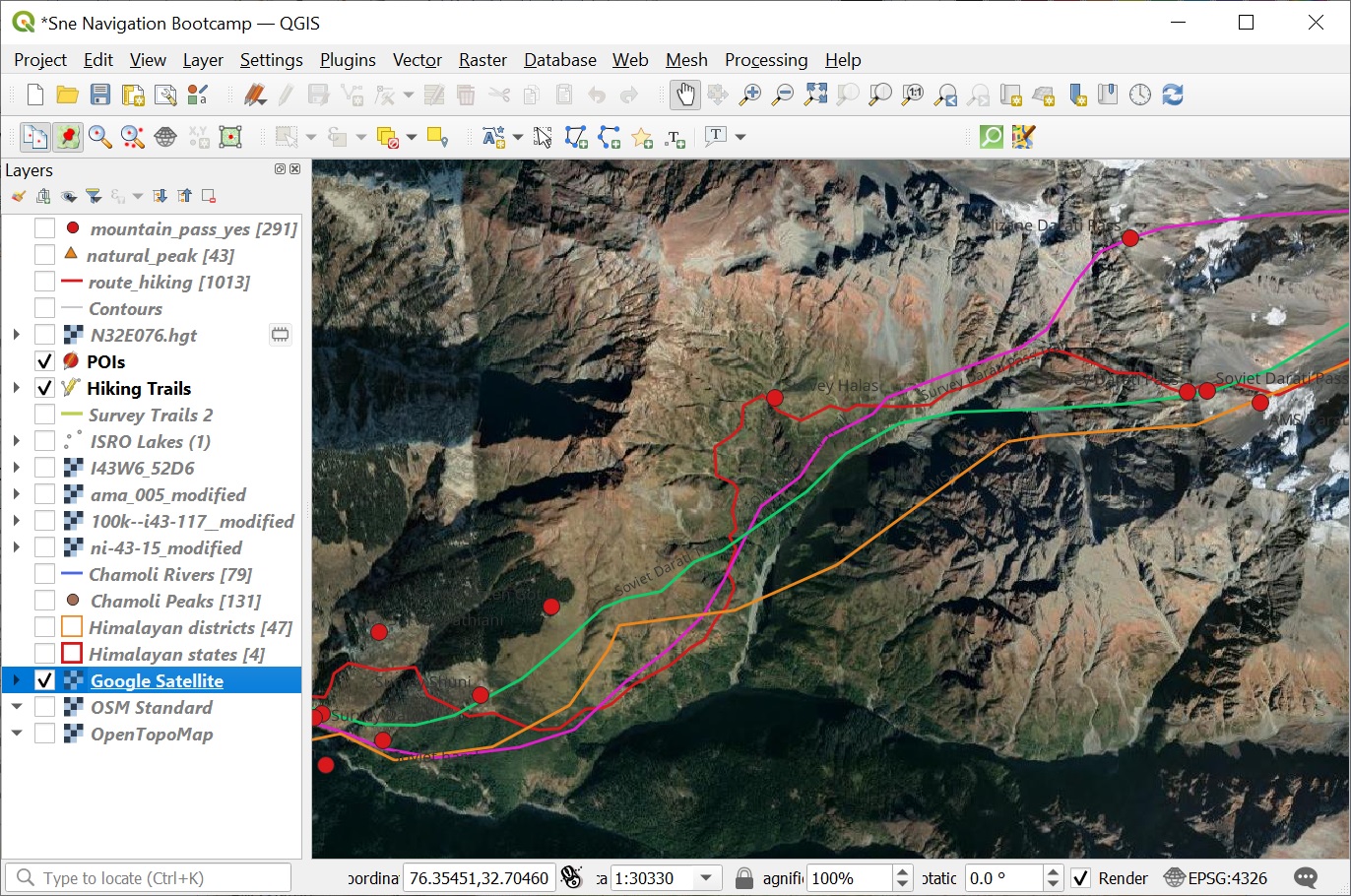Click the Zoom In magnifier tool
The image size is (1351, 896).
[x=750, y=95]
